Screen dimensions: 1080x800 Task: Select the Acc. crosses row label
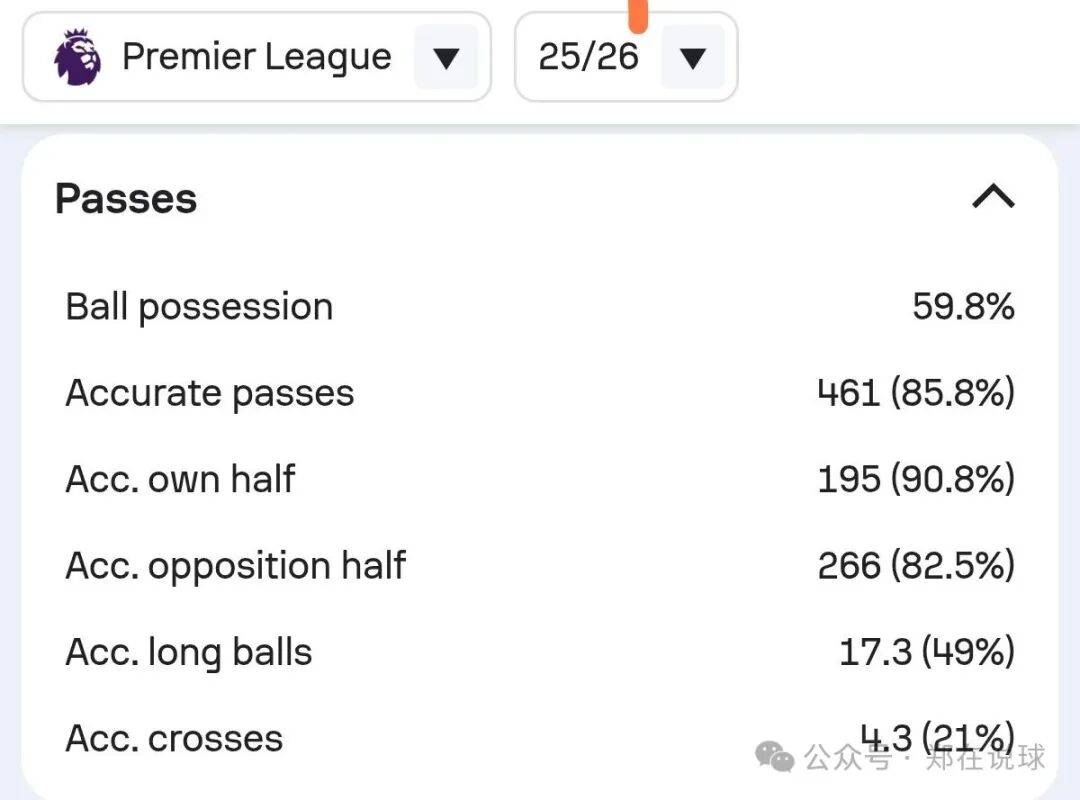coord(174,739)
